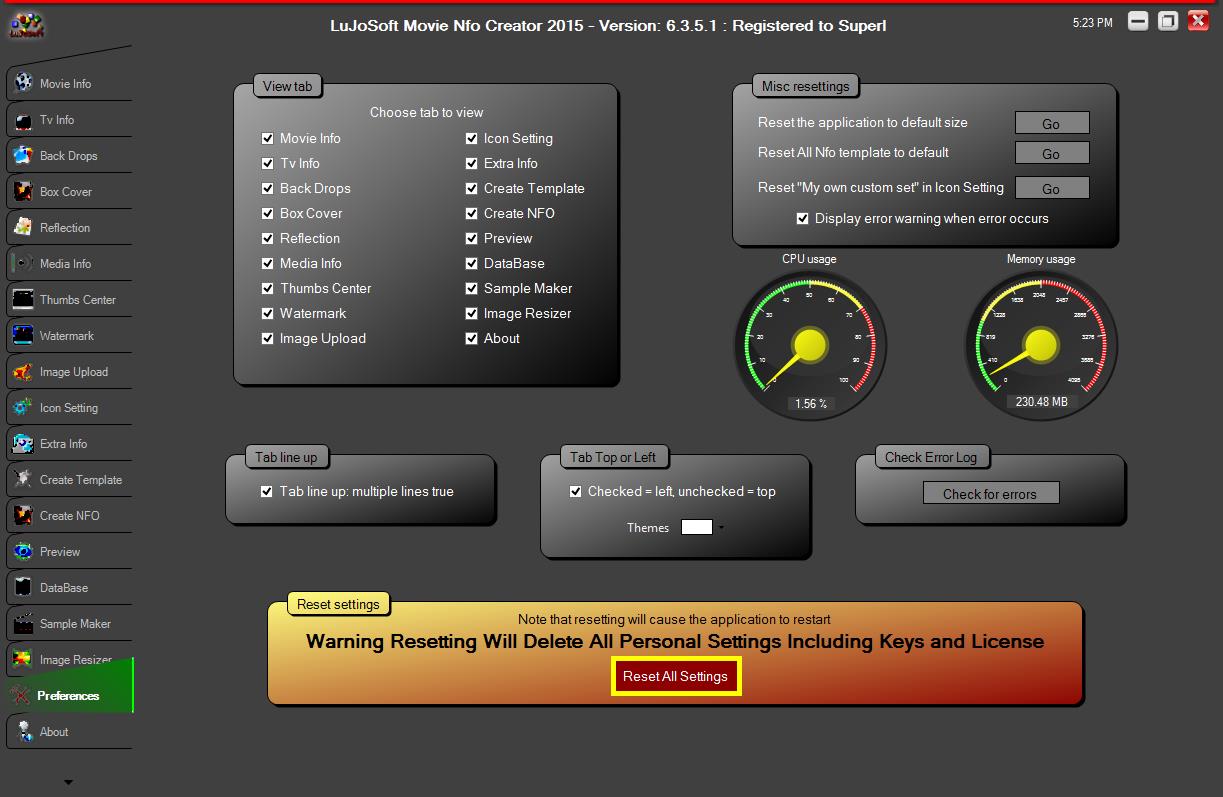This screenshot has width=1223, height=797.
Task: Click the Create NFO sidebar icon
Action: [x=23, y=515]
